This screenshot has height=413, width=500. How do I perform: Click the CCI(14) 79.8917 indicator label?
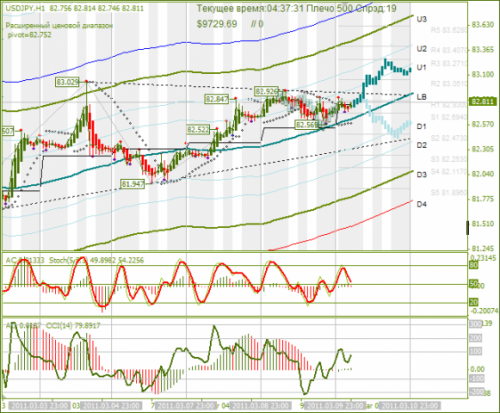(x=73, y=325)
